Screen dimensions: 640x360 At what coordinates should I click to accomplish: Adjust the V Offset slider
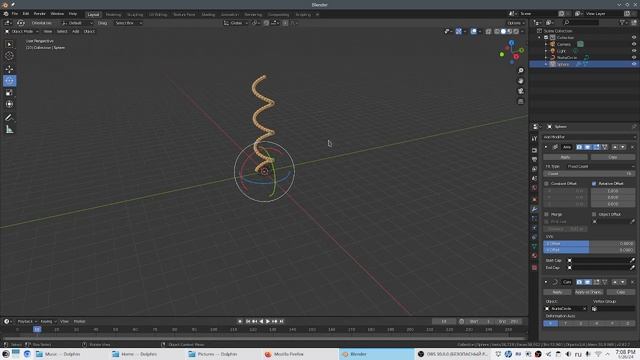coord(589,250)
